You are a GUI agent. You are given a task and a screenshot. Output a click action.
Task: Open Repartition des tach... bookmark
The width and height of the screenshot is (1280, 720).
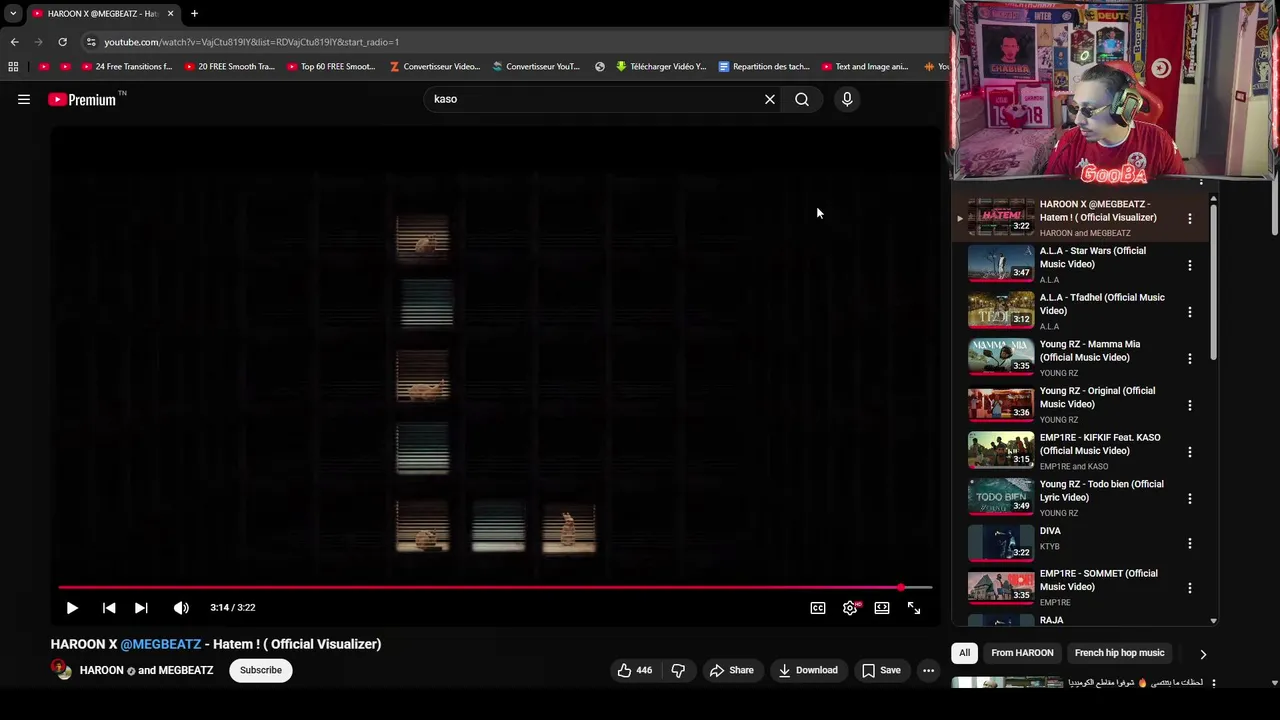(764, 67)
